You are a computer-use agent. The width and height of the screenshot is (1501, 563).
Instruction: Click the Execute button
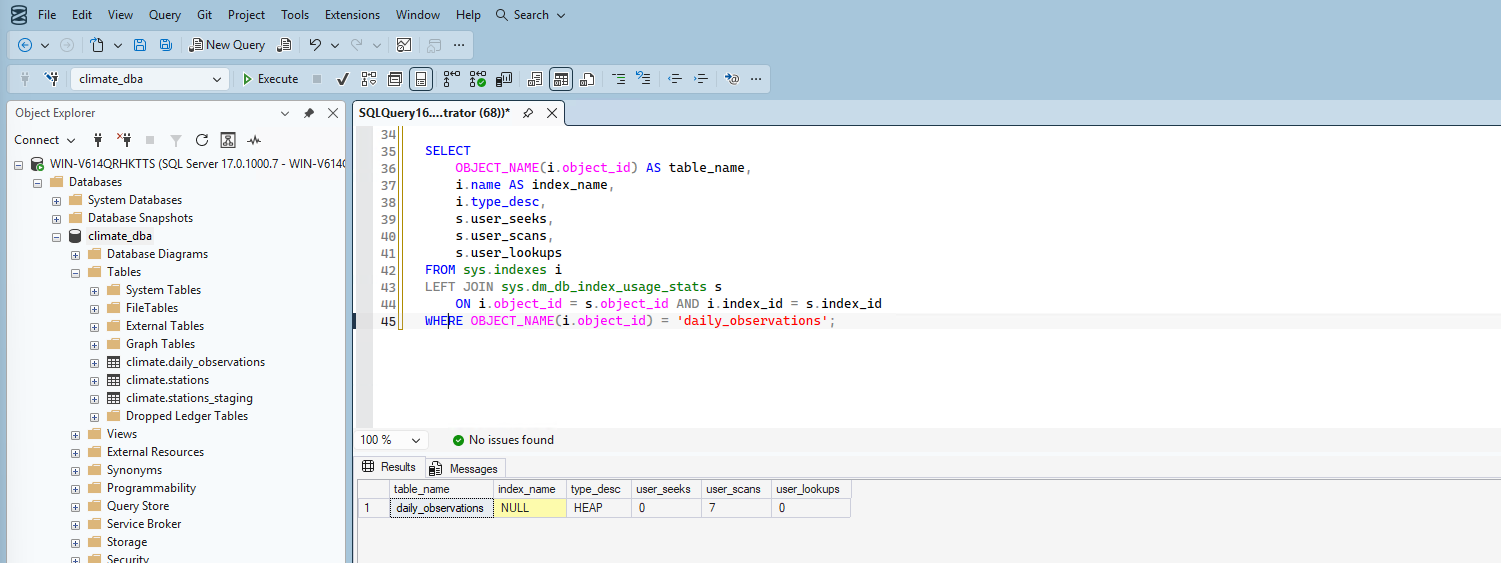click(x=270, y=79)
